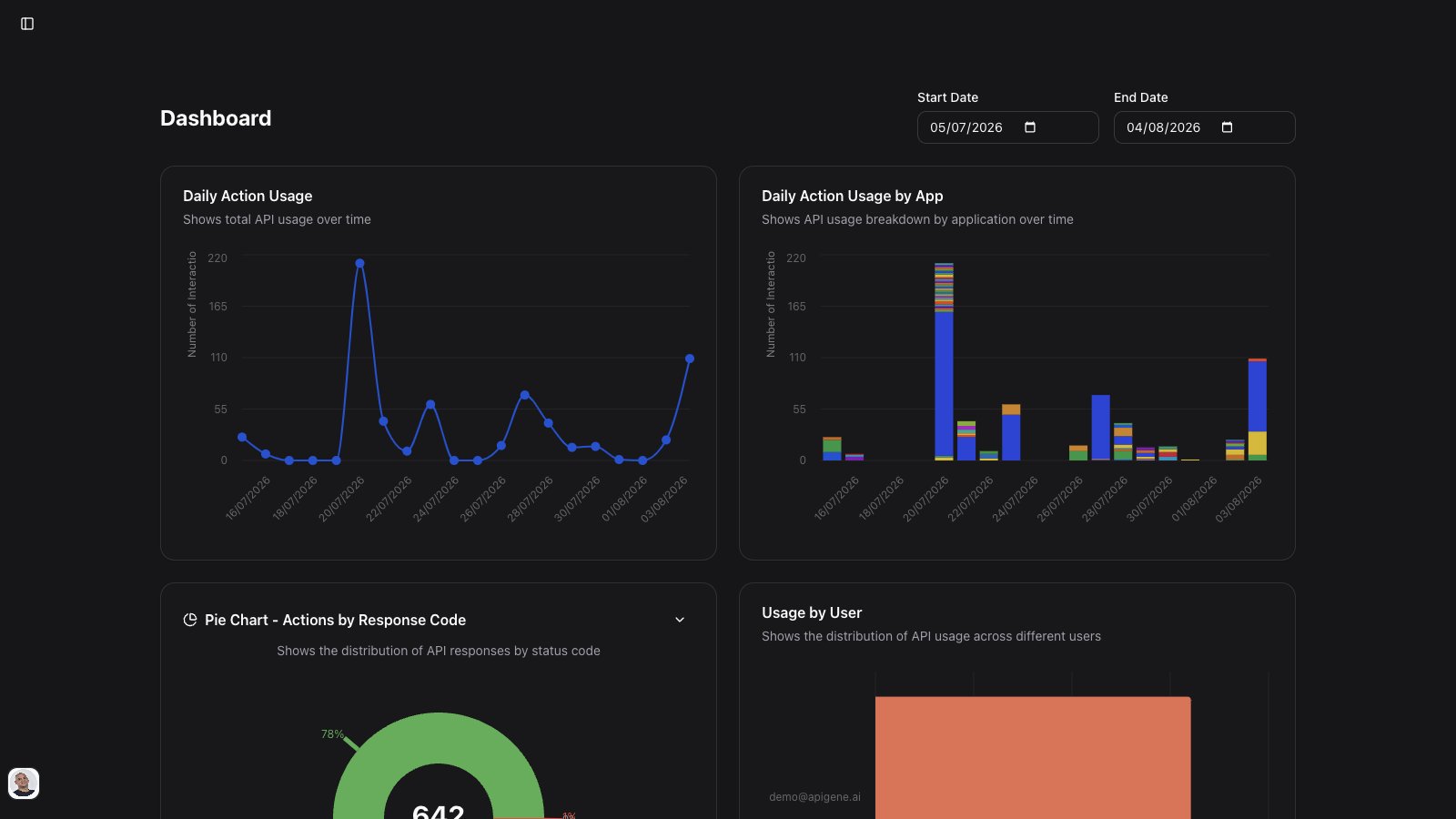Click the demo@apigene.ai orange bar
Viewport: 1456px width, 819px height.
coord(1033,758)
